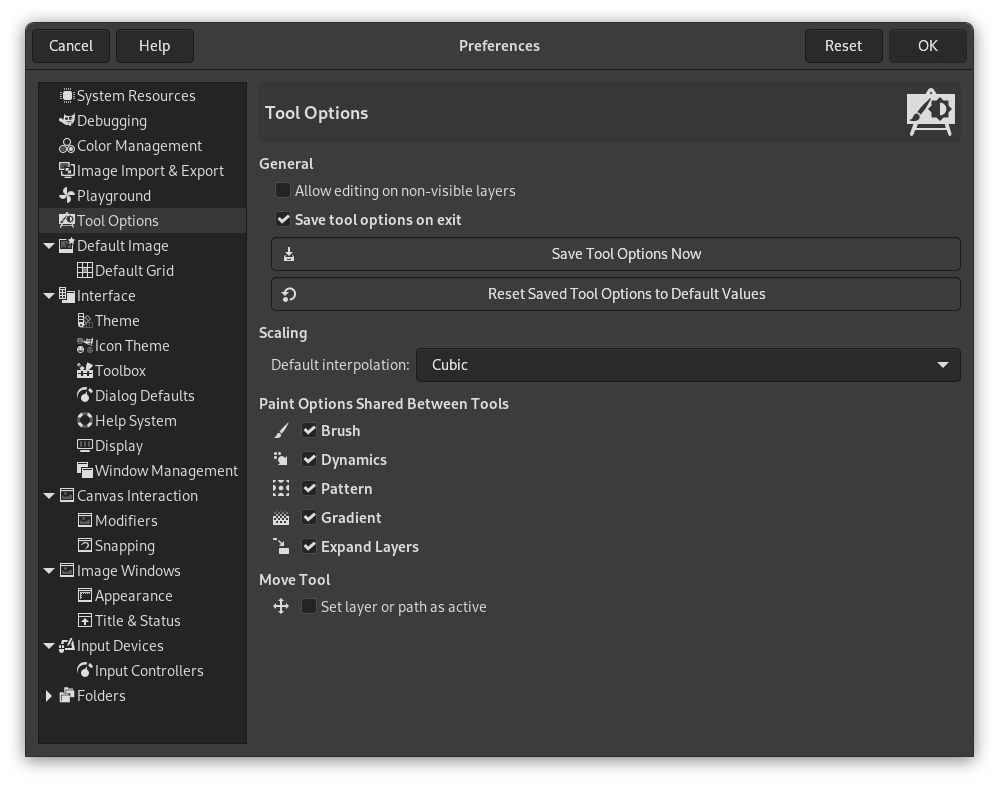999x785 pixels.
Task: Select the Brush icon next to its checkbox
Action: click(x=281, y=430)
